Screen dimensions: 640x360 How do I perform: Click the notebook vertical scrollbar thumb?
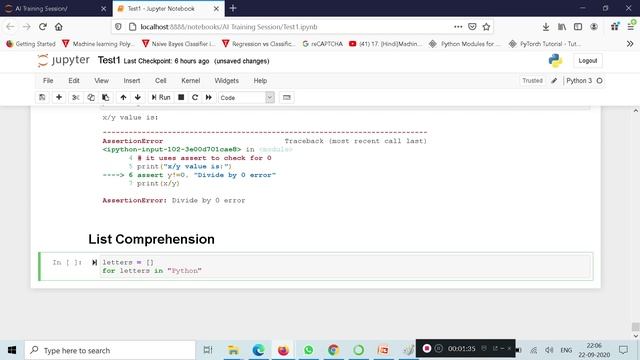pyautogui.click(x=636, y=327)
